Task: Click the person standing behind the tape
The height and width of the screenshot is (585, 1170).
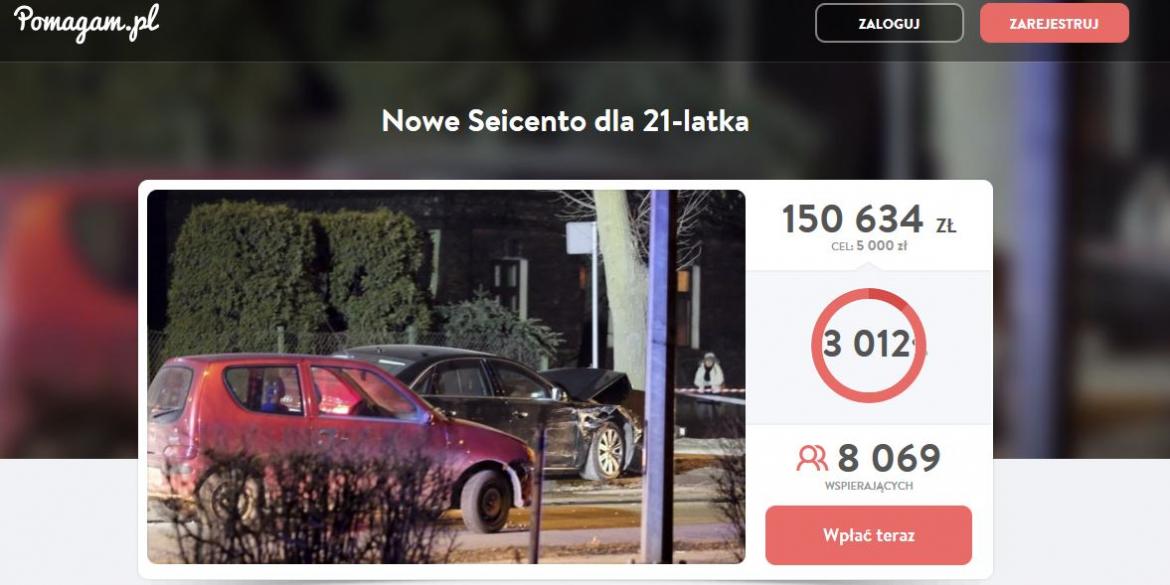Action: click(x=708, y=372)
